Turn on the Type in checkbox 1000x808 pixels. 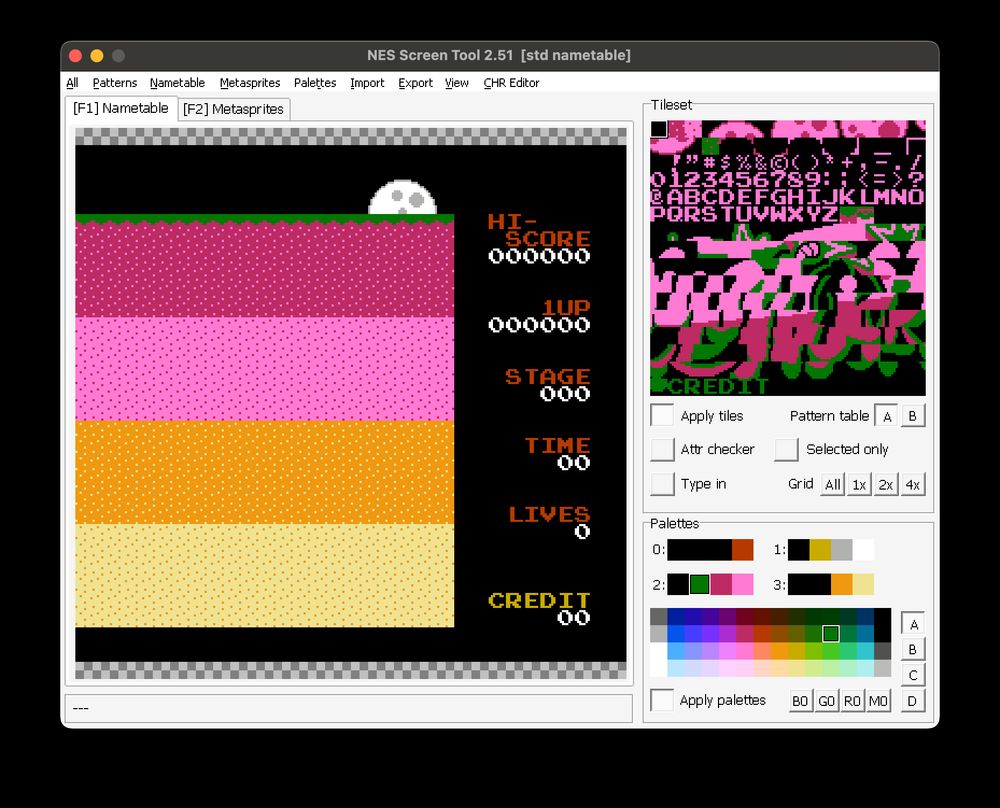(662, 483)
